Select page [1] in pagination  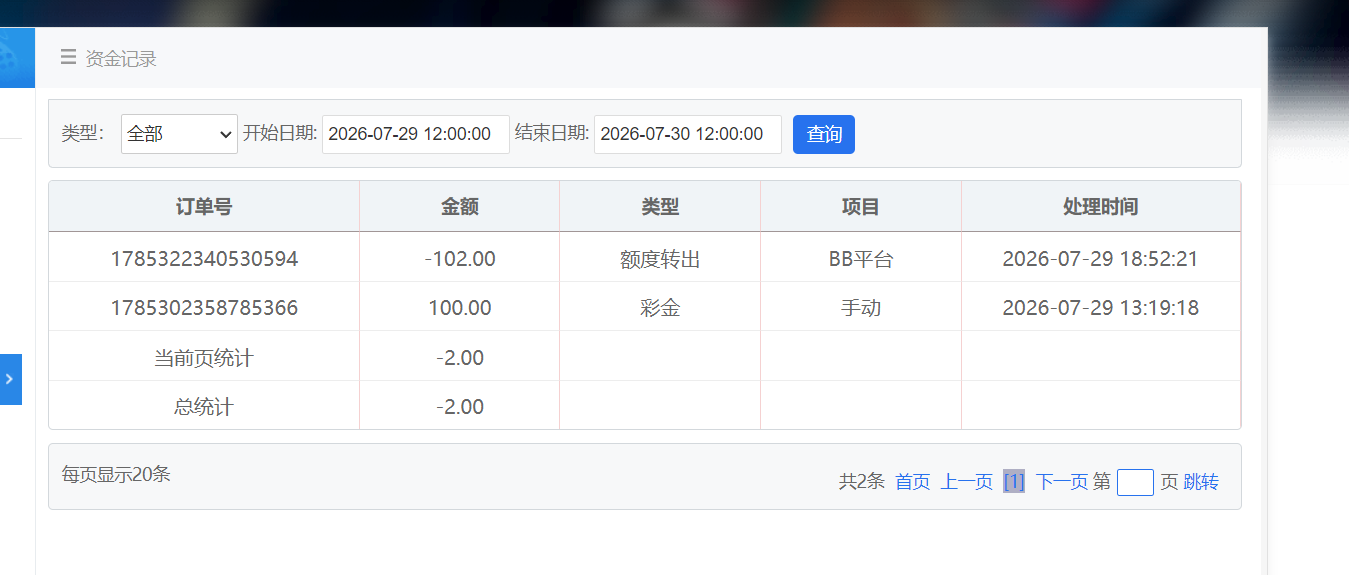[x=1014, y=482]
